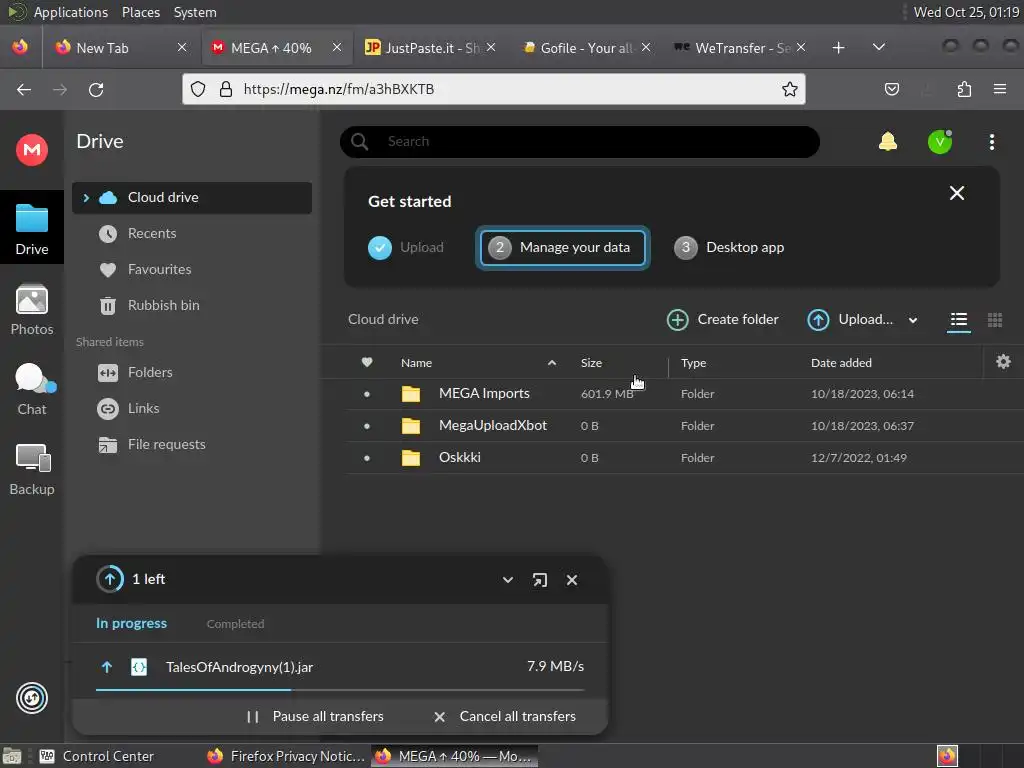Open transfers panel in full view
The image size is (1024, 768).
click(x=539, y=580)
